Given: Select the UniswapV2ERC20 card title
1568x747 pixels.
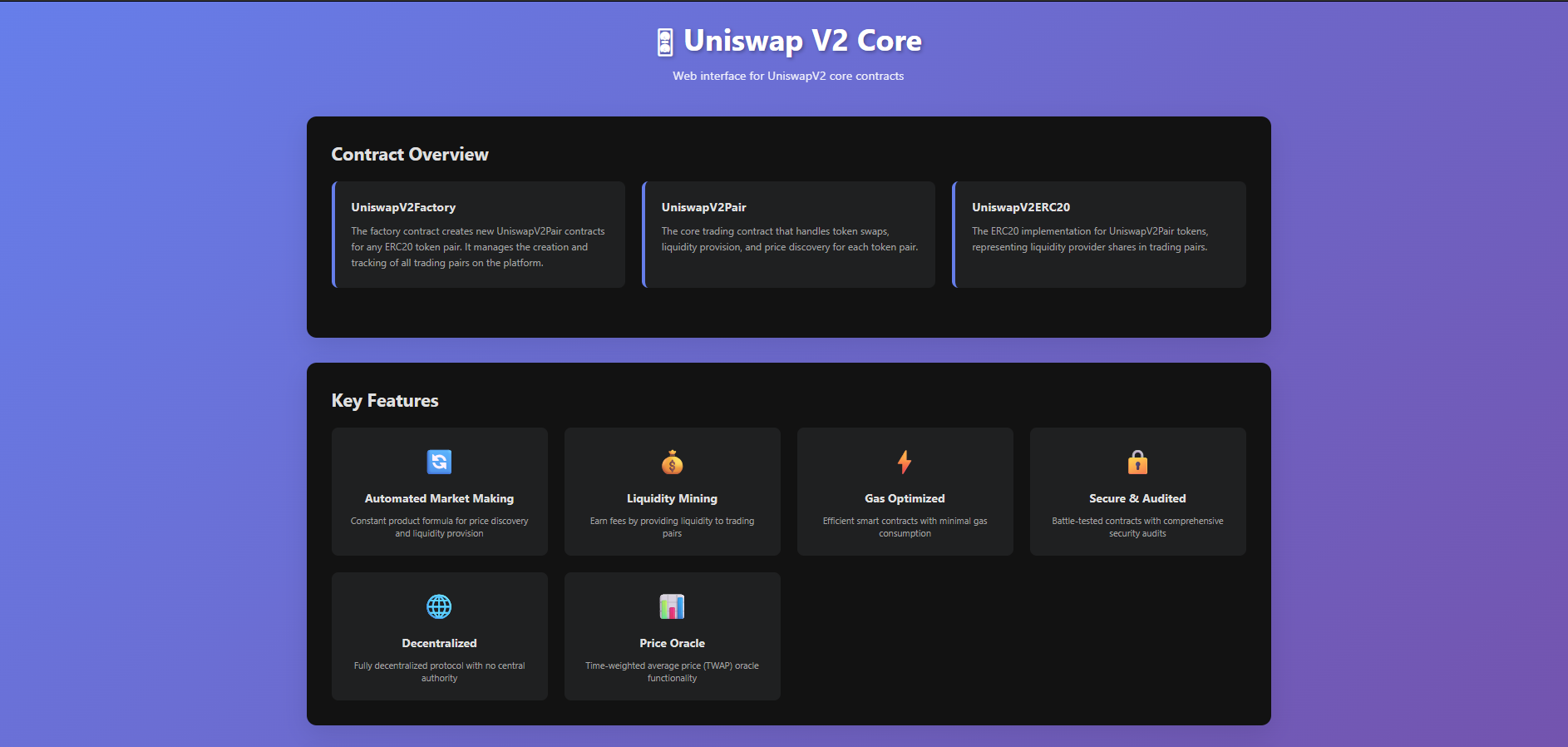Looking at the screenshot, I should pos(1021,207).
